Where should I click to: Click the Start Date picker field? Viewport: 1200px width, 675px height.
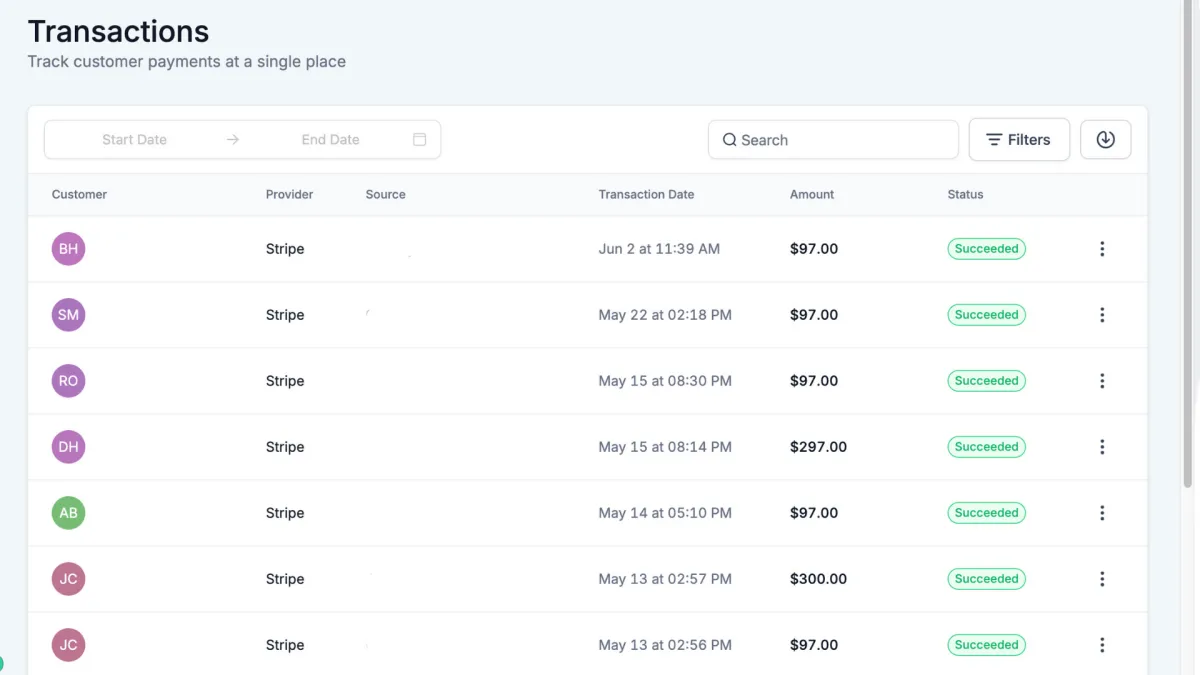pyautogui.click(x=134, y=140)
